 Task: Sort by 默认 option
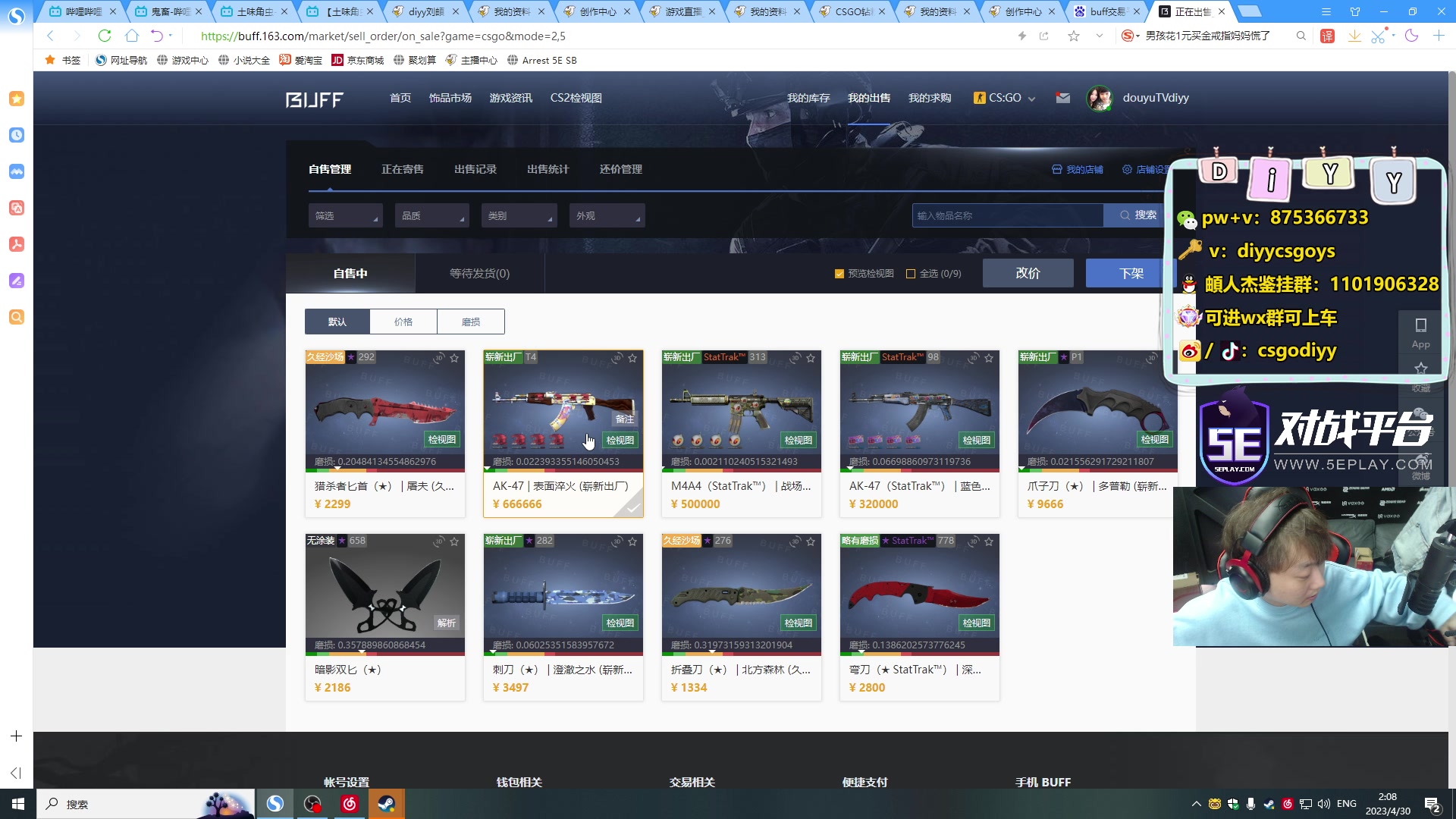pyautogui.click(x=337, y=322)
